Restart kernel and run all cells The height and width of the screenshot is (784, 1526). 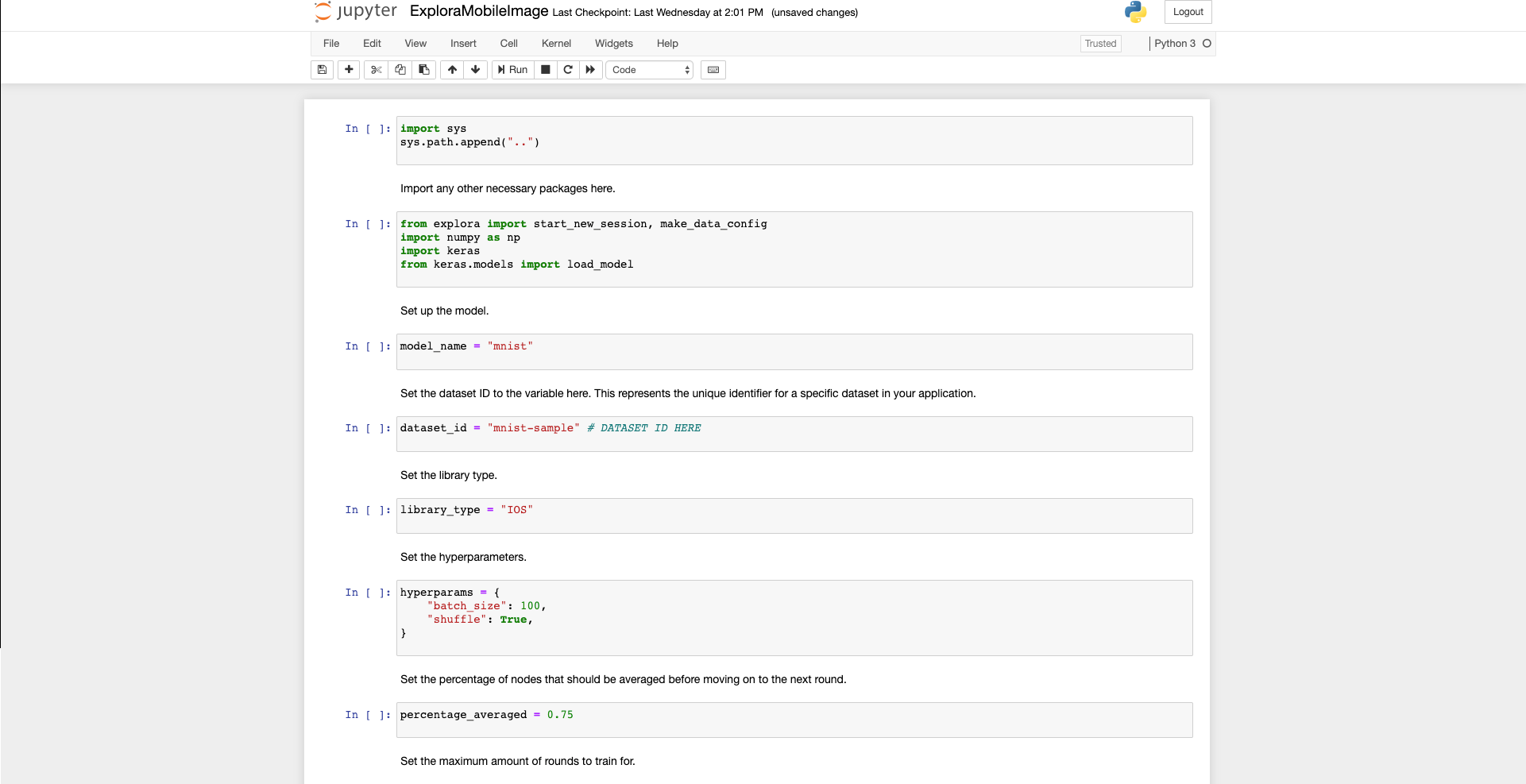(590, 70)
